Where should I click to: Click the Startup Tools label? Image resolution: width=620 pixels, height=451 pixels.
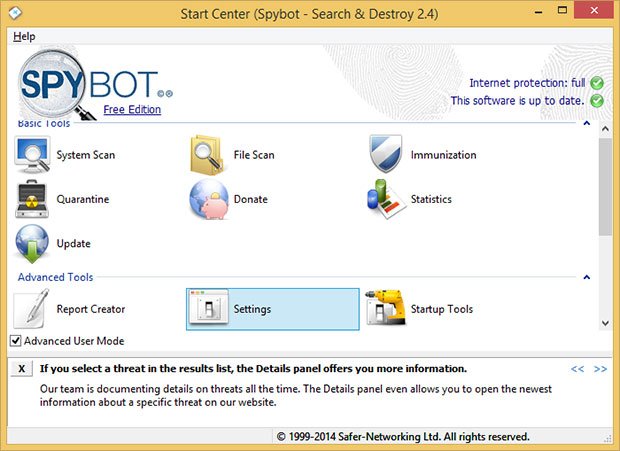[x=442, y=309]
